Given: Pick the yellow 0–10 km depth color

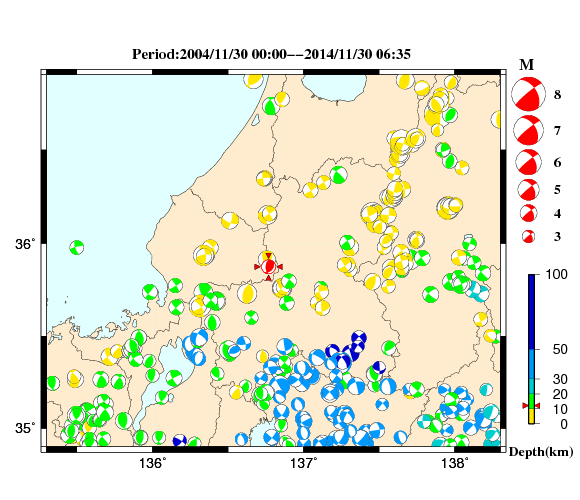Looking at the screenshot, I should coord(532,416).
